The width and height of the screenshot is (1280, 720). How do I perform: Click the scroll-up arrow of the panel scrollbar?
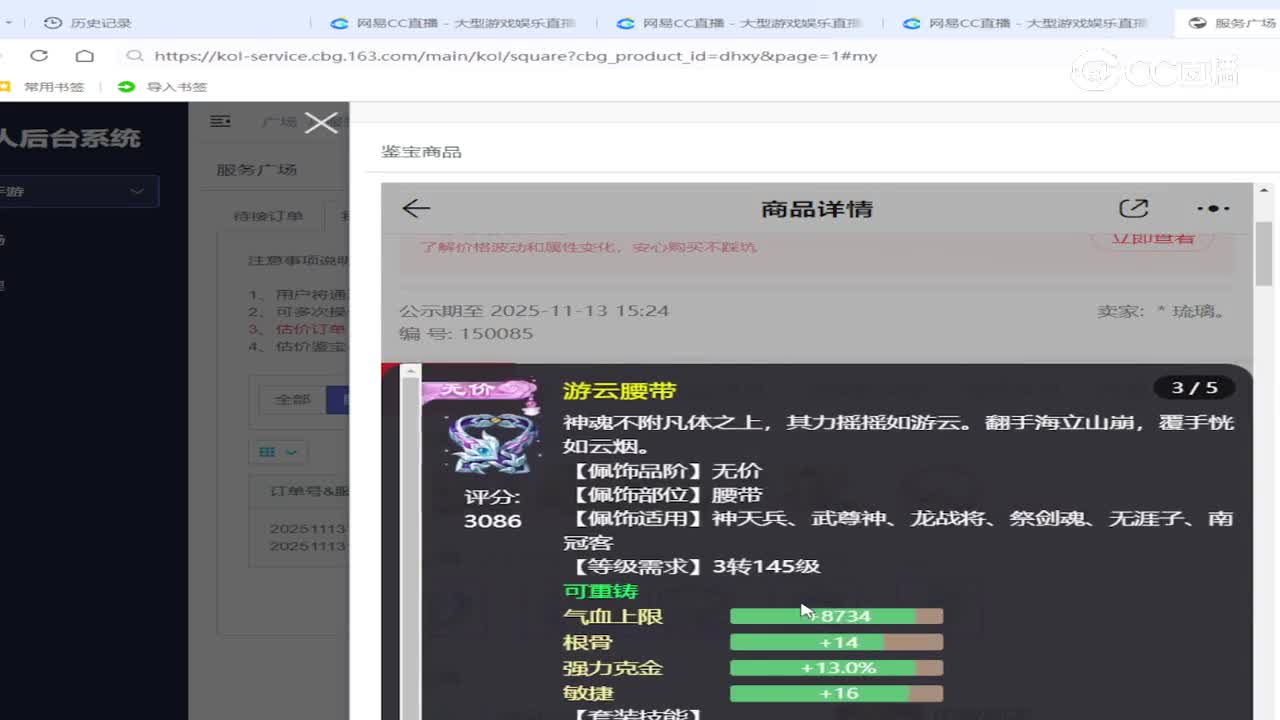click(1263, 190)
